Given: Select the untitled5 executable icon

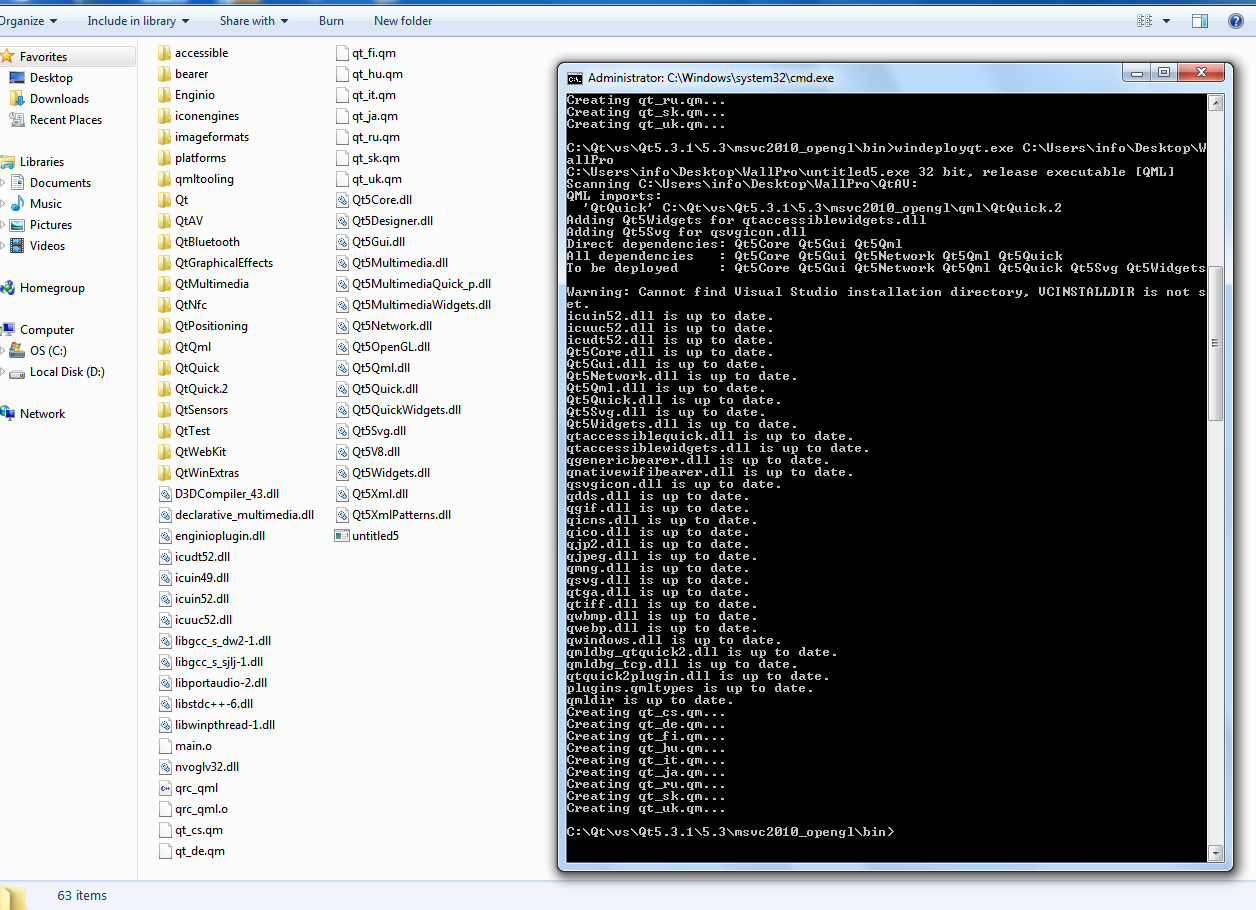Looking at the screenshot, I should [x=343, y=536].
